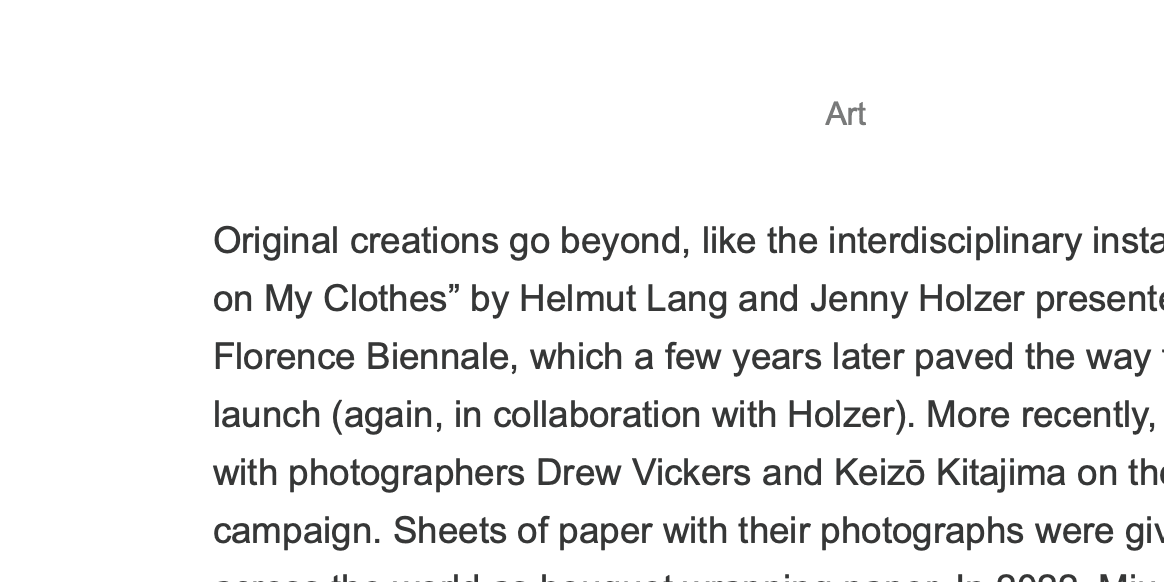Click the name "Keizō Kitajima" in the text
This screenshot has height=582, width=1164.
coord(950,474)
